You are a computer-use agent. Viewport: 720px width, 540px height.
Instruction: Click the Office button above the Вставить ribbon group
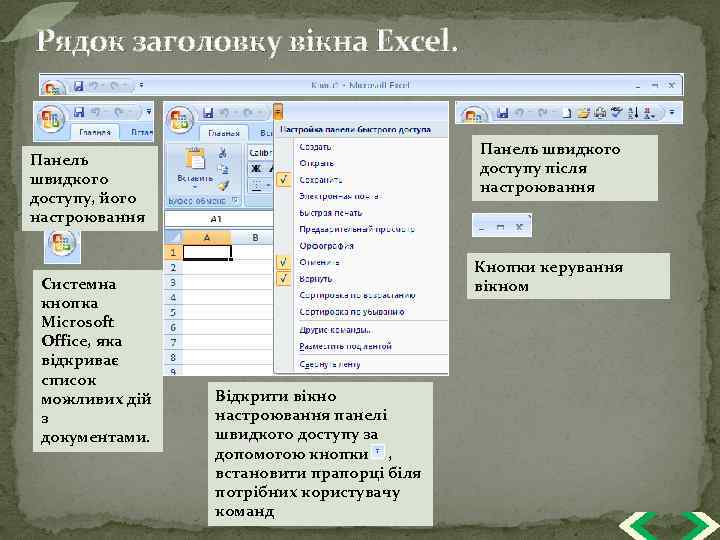click(x=180, y=120)
